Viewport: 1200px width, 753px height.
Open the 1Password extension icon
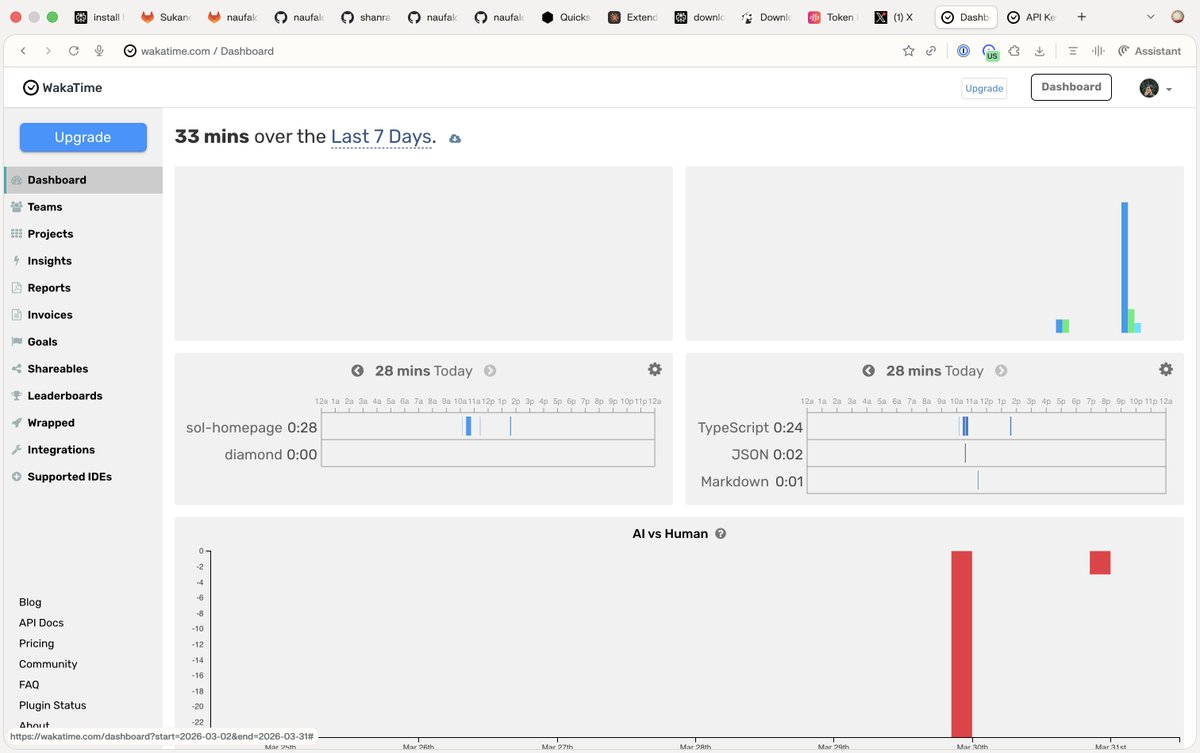point(963,51)
